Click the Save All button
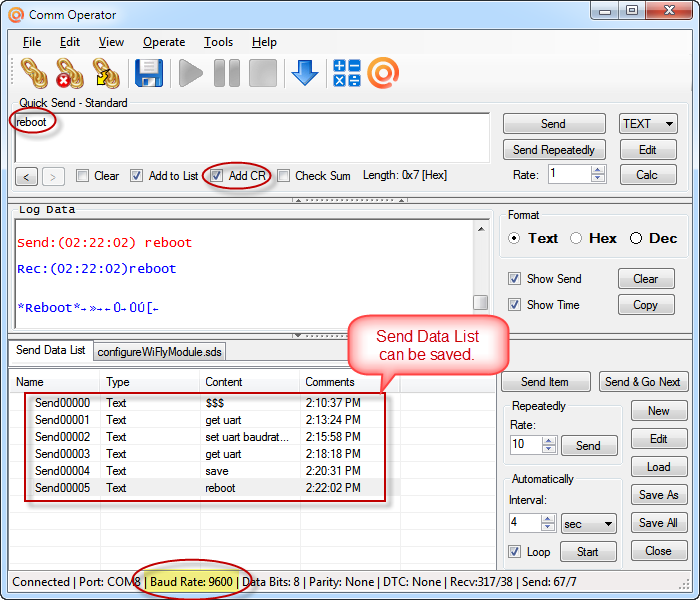This screenshot has height=600, width=700. (659, 522)
